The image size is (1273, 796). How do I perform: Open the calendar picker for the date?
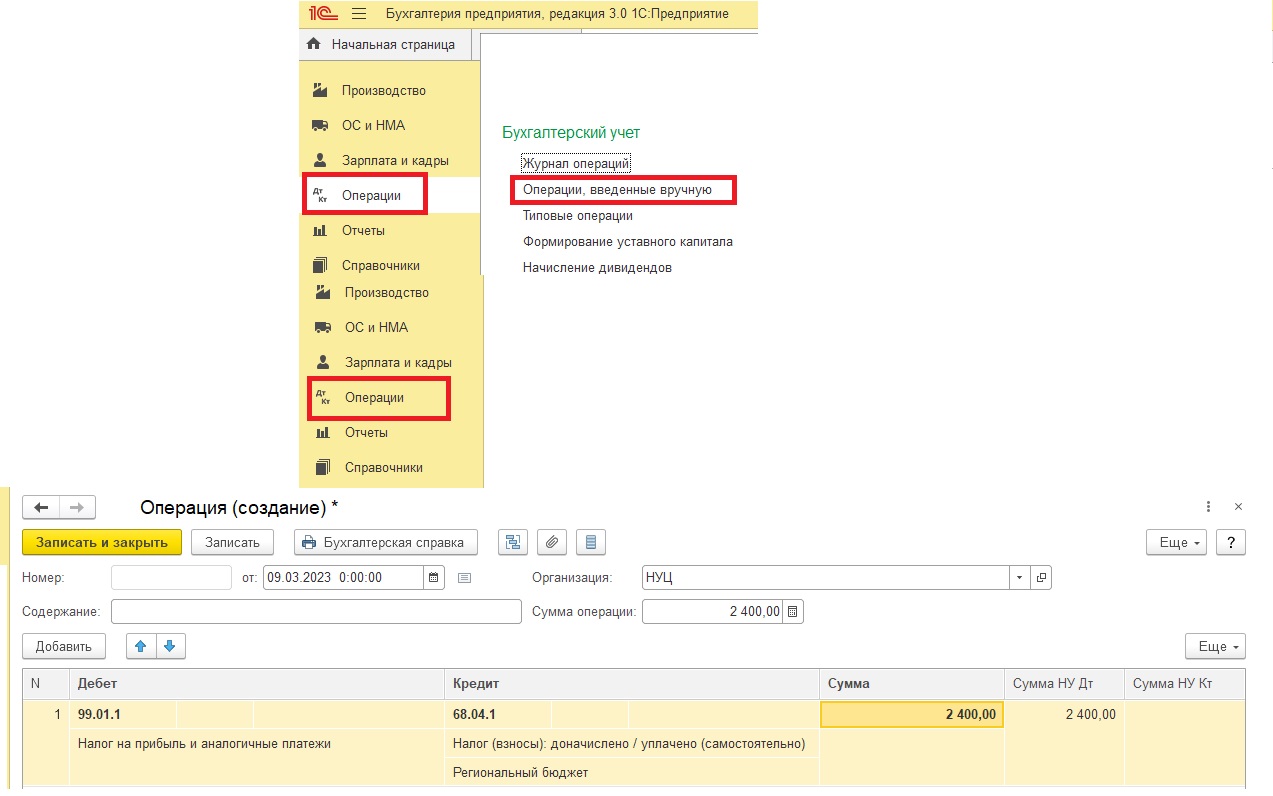pyautogui.click(x=433, y=578)
